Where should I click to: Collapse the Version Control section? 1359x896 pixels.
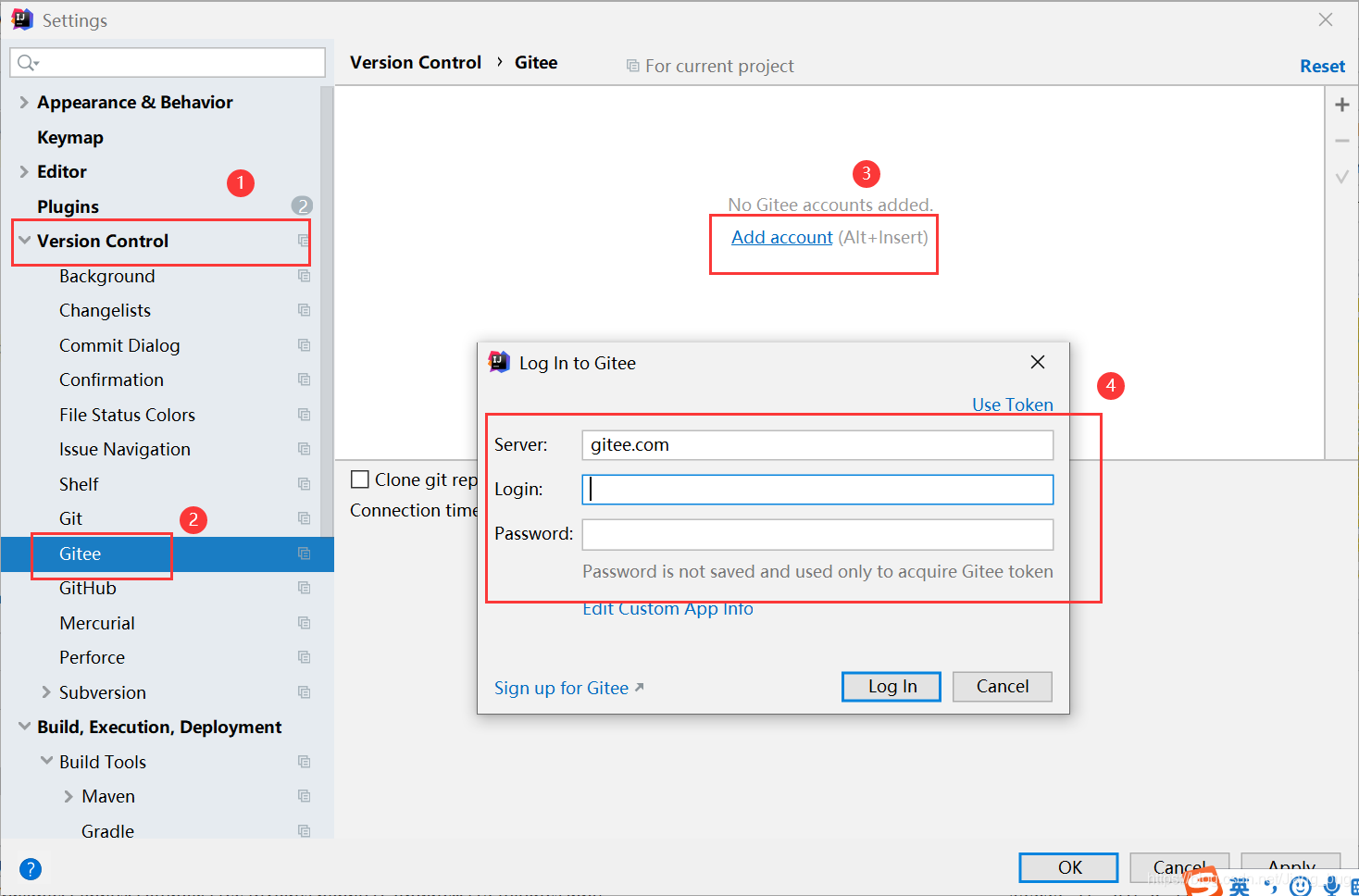click(24, 241)
